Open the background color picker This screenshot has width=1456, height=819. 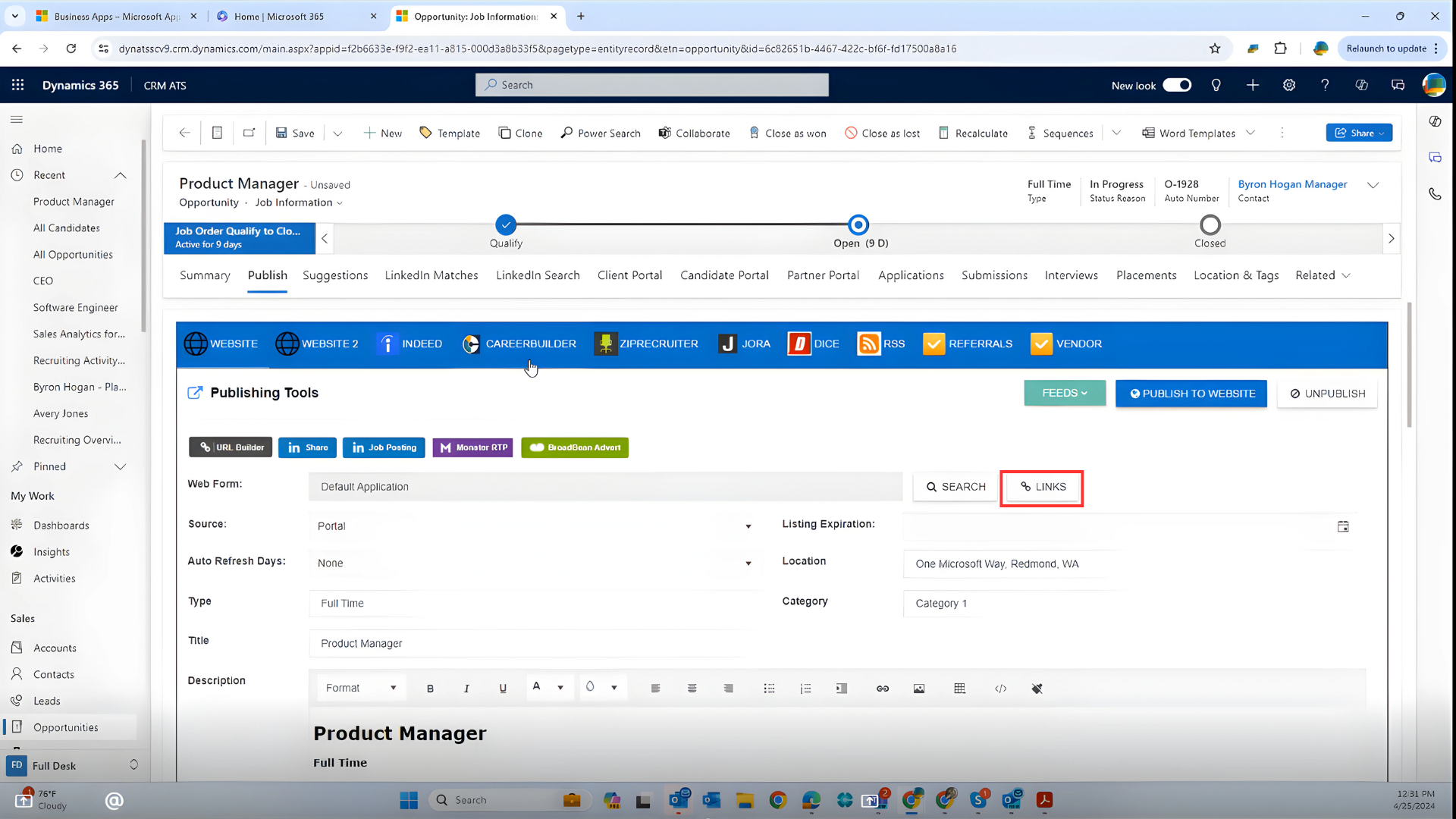(x=602, y=687)
